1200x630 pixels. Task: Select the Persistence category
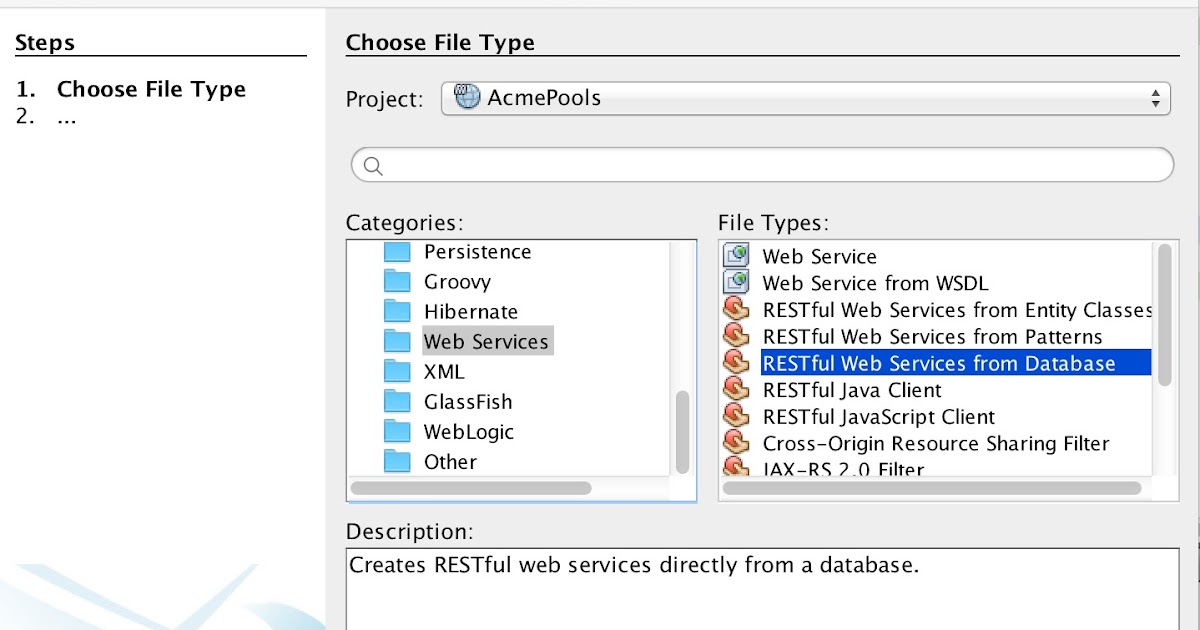(x=477, y=252)
